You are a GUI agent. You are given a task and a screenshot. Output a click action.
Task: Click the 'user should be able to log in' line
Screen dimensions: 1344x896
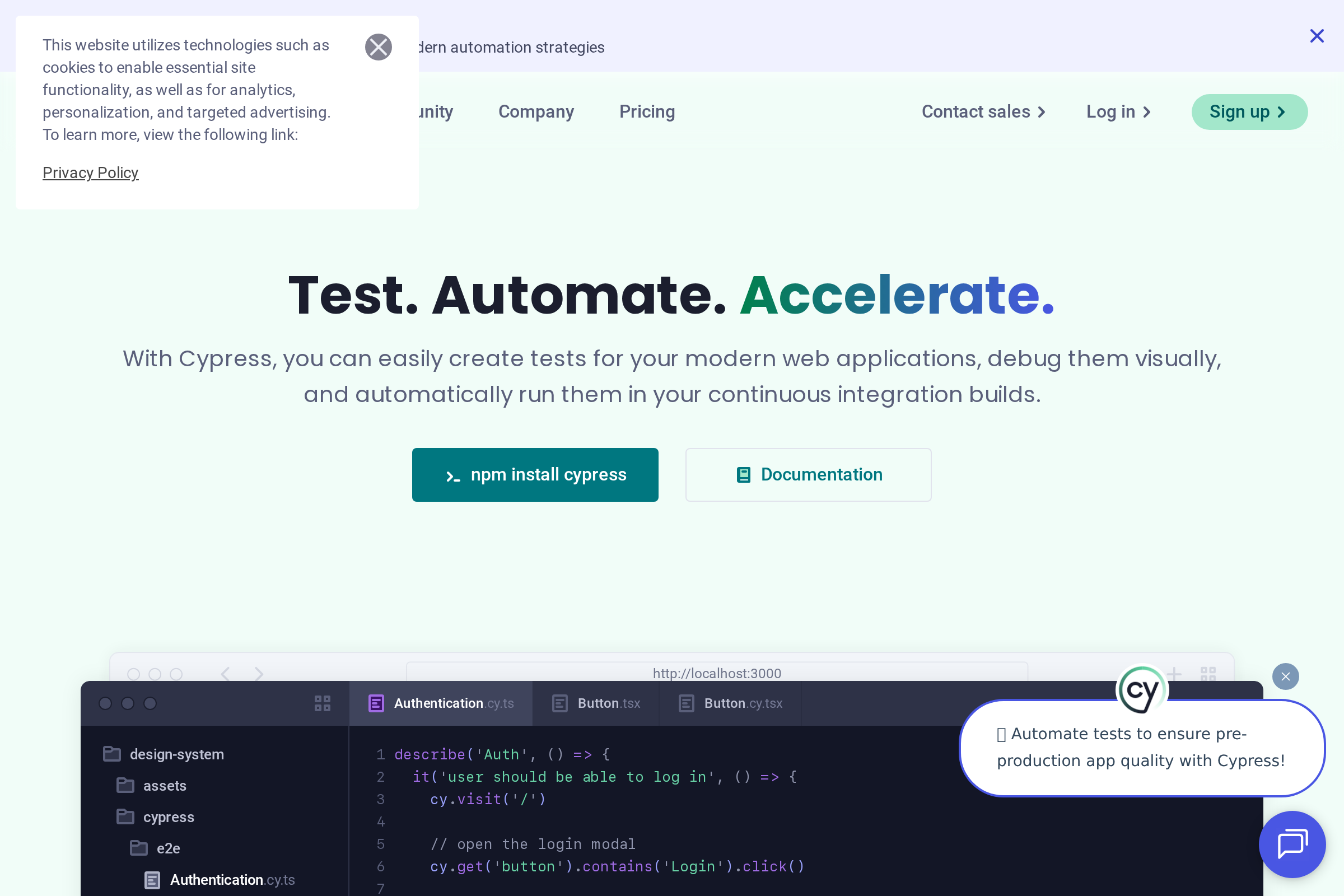pos(605,777)
